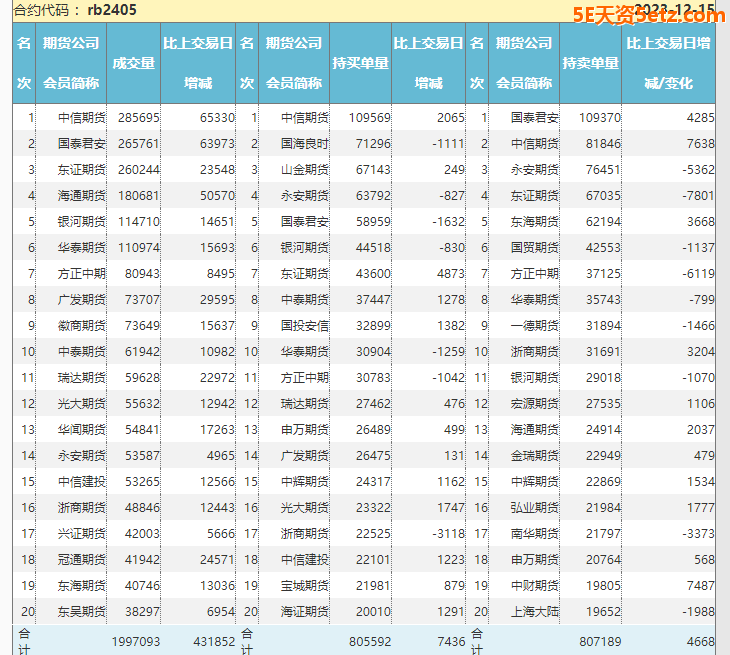Image resolution: width=730 pixels, height=655 pixels.
Task: Select 海通期货 volume 180681
Action: (x=139, y=196)
